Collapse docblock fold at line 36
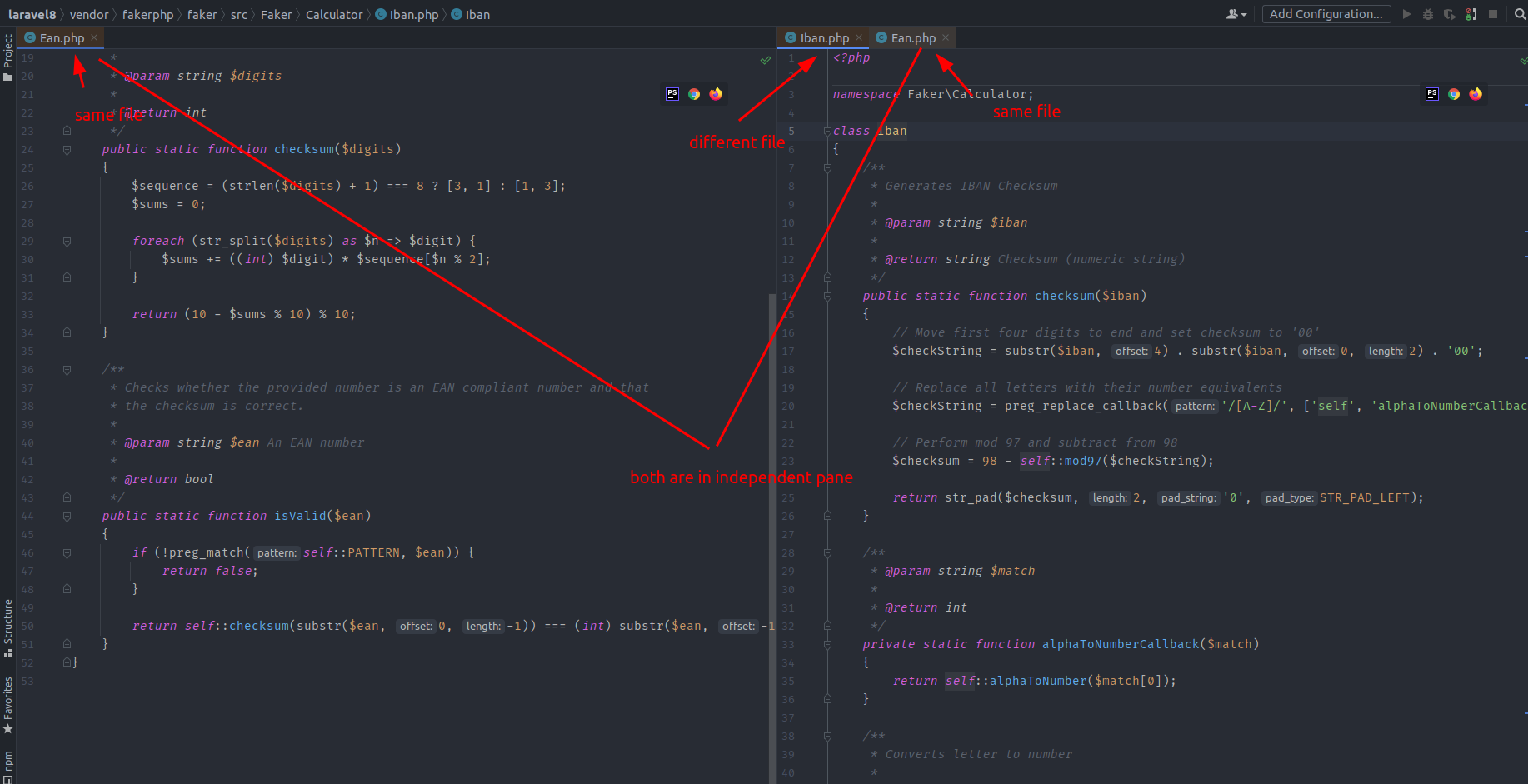Screen dimensions: 1528x784 [67, 369]
